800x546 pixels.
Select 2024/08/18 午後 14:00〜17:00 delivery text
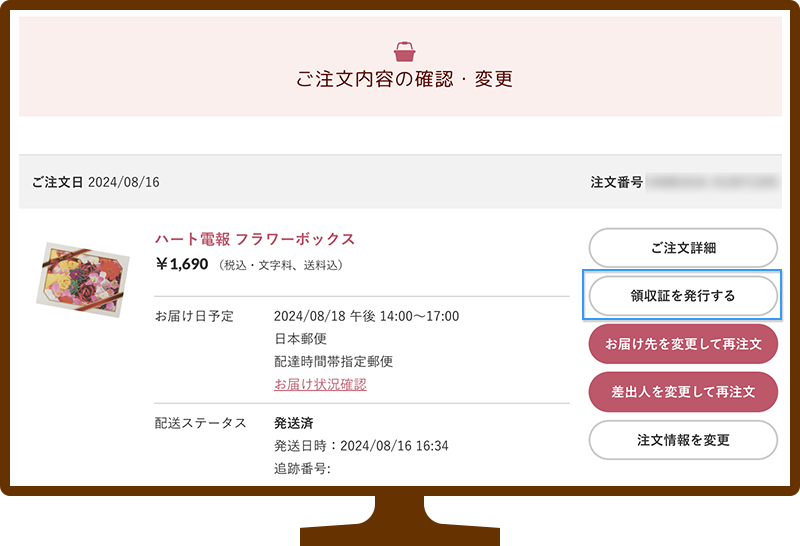[x=366, y=316]
